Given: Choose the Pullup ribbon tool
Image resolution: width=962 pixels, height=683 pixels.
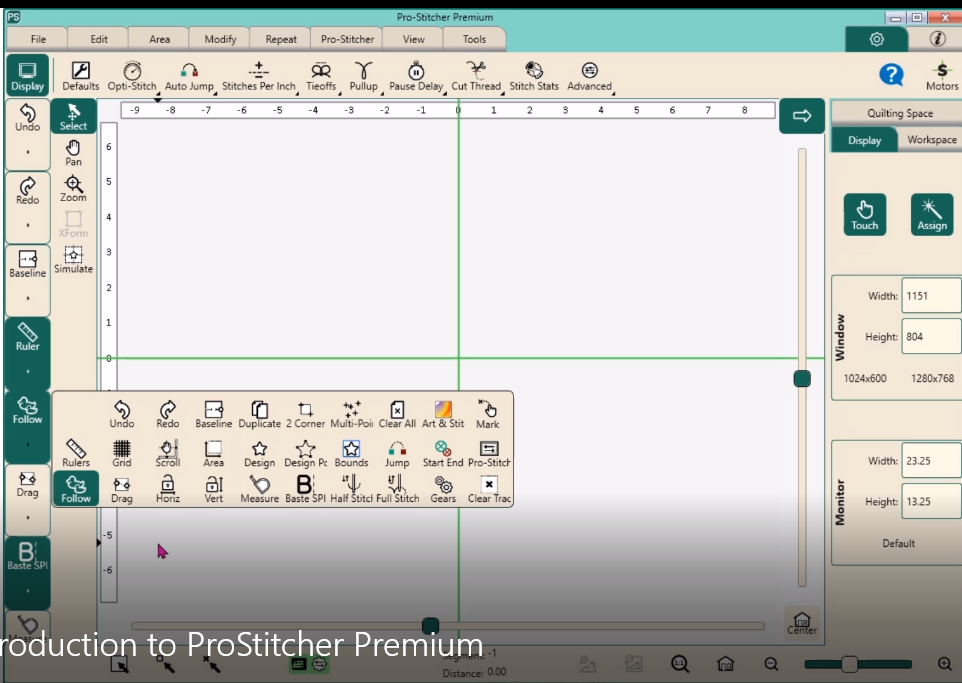Looking at the screenshot, I should pos(363,76).
